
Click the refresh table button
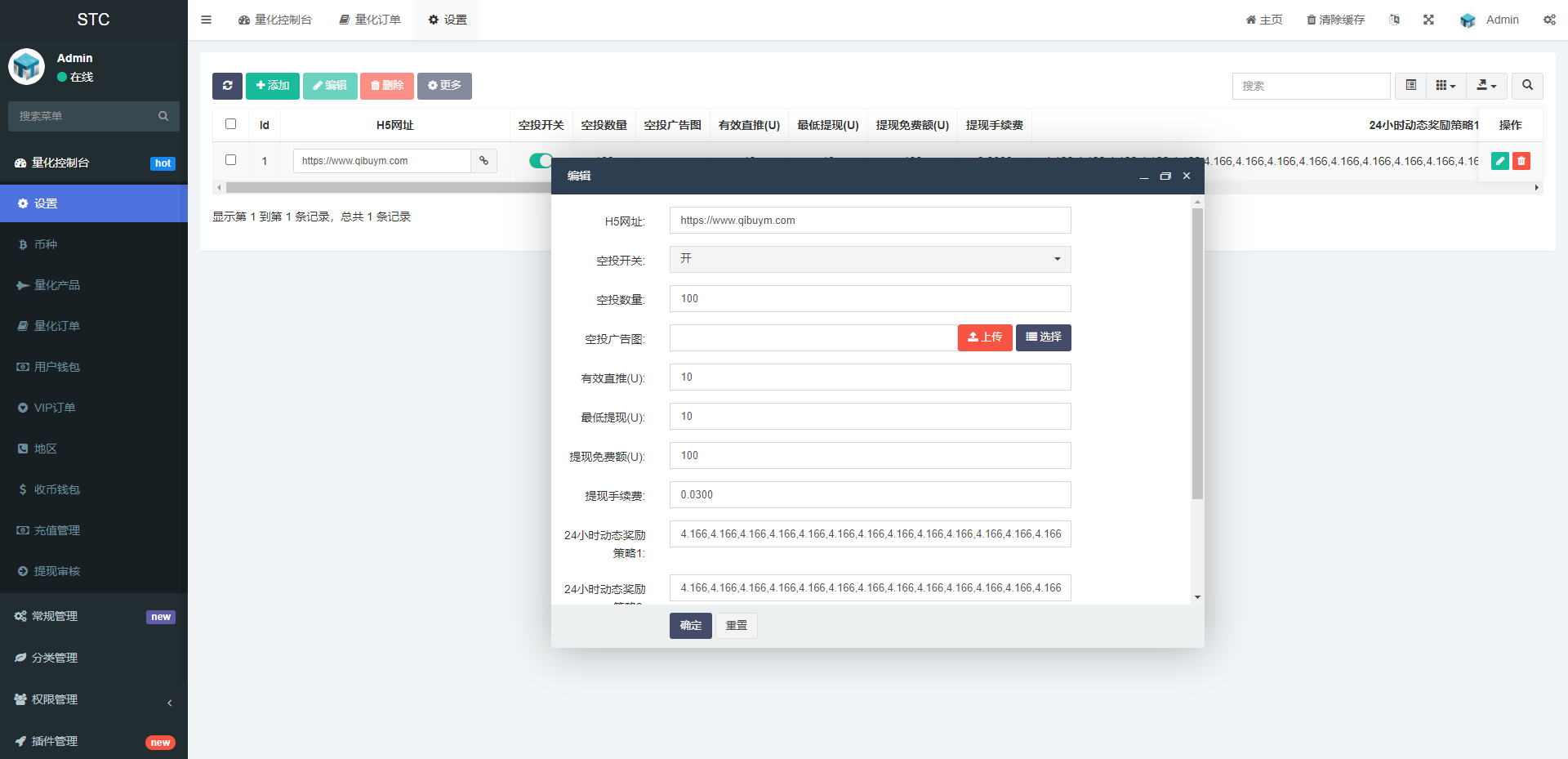coord(227,86)
